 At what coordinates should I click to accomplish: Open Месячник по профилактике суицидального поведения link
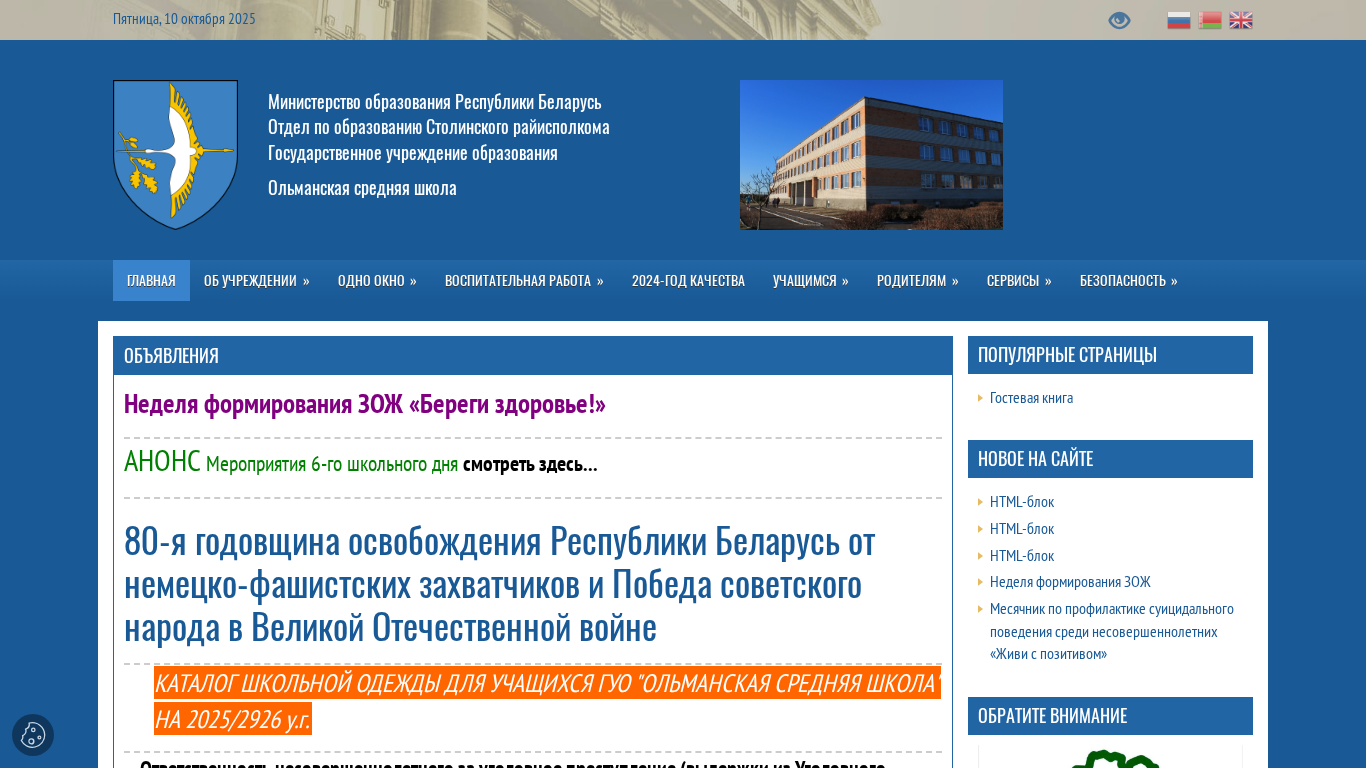[x=1112, y=632]
